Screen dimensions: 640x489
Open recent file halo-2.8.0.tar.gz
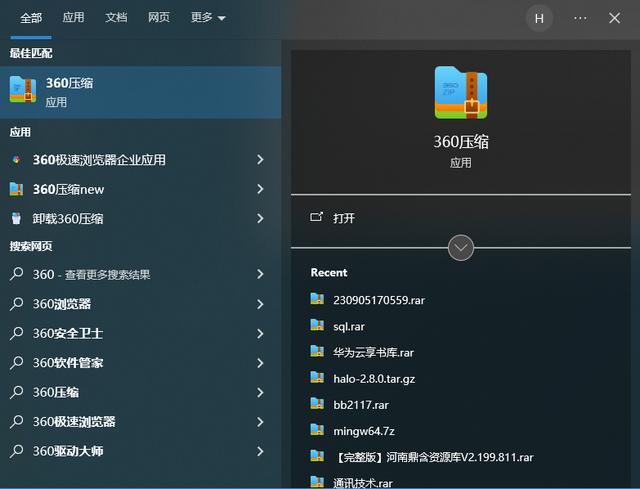[x=374, y=379]
